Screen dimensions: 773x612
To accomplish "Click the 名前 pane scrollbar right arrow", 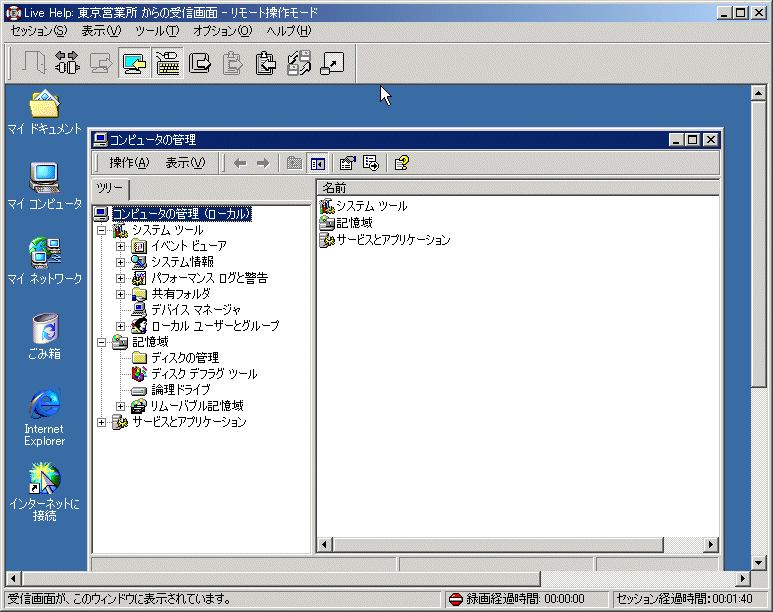I will pyautogui.click(x=710, y=544).
